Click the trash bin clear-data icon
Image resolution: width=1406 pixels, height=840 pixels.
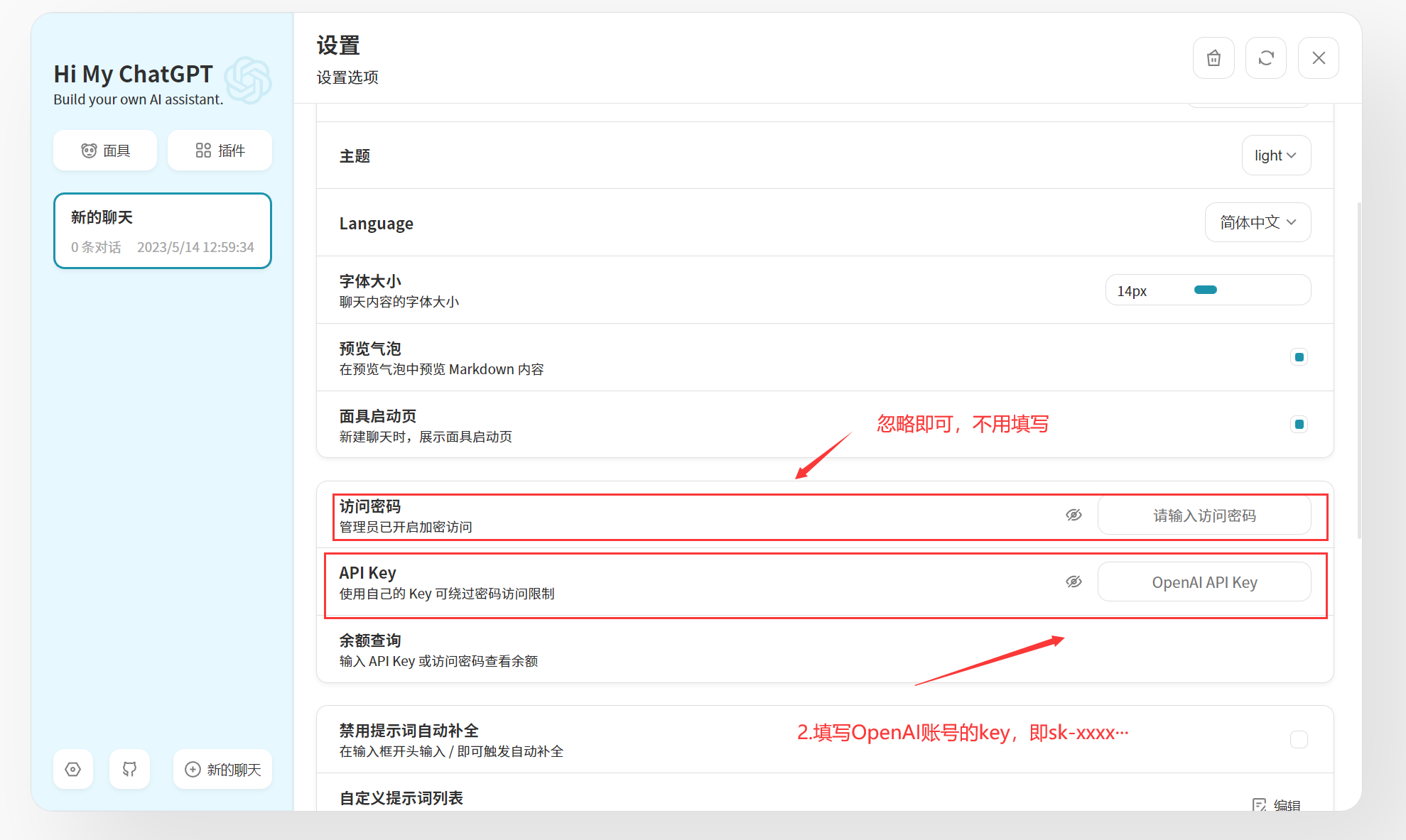point(1213,58)
